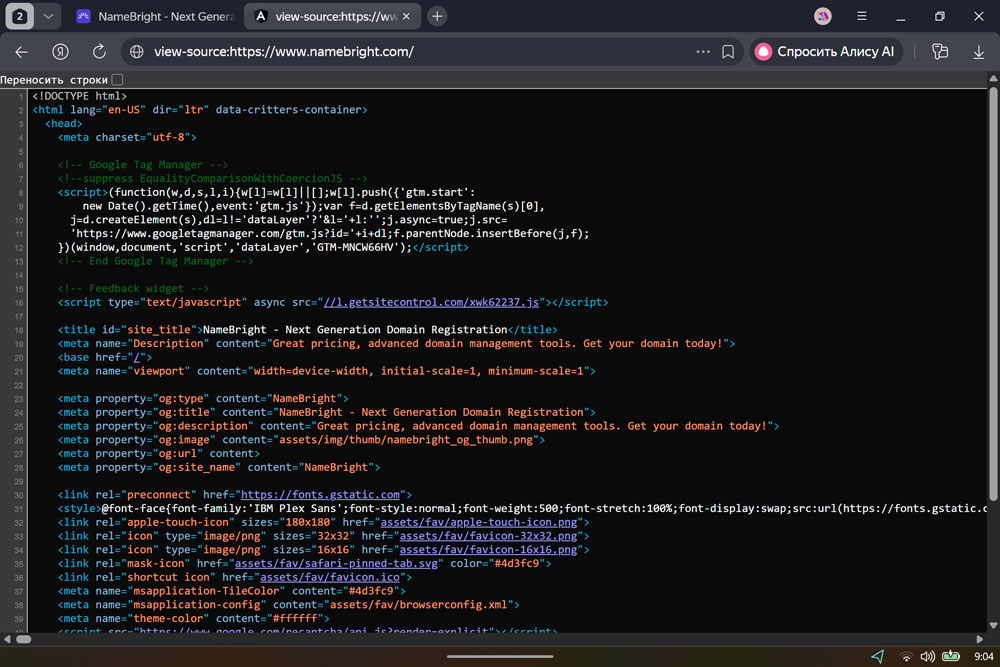Open the volume speaker tray icon
This screenshot has height=667, width=1000.
[928, 656]
